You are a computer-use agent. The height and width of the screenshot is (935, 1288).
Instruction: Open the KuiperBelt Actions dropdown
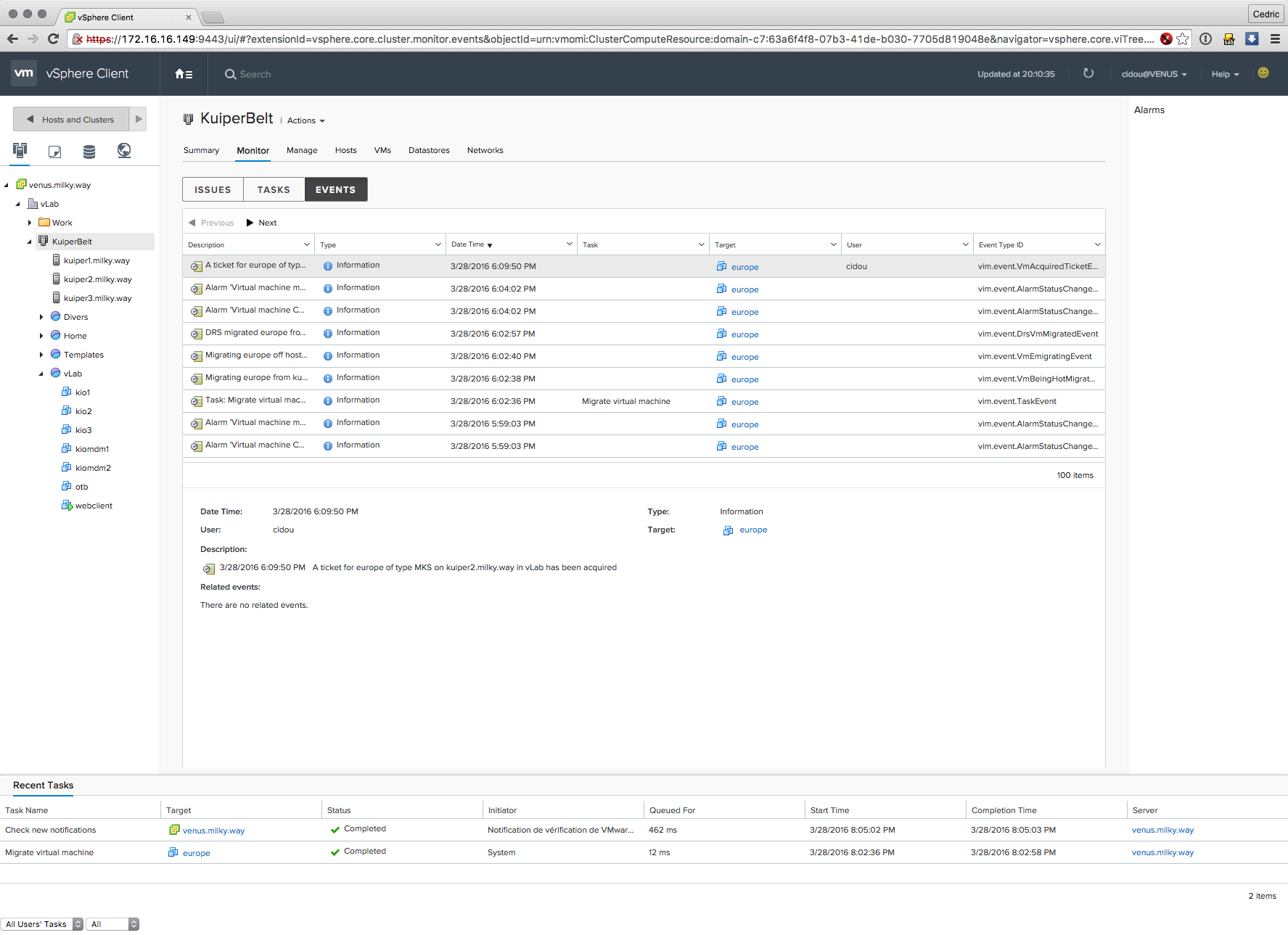coord(305,121)
